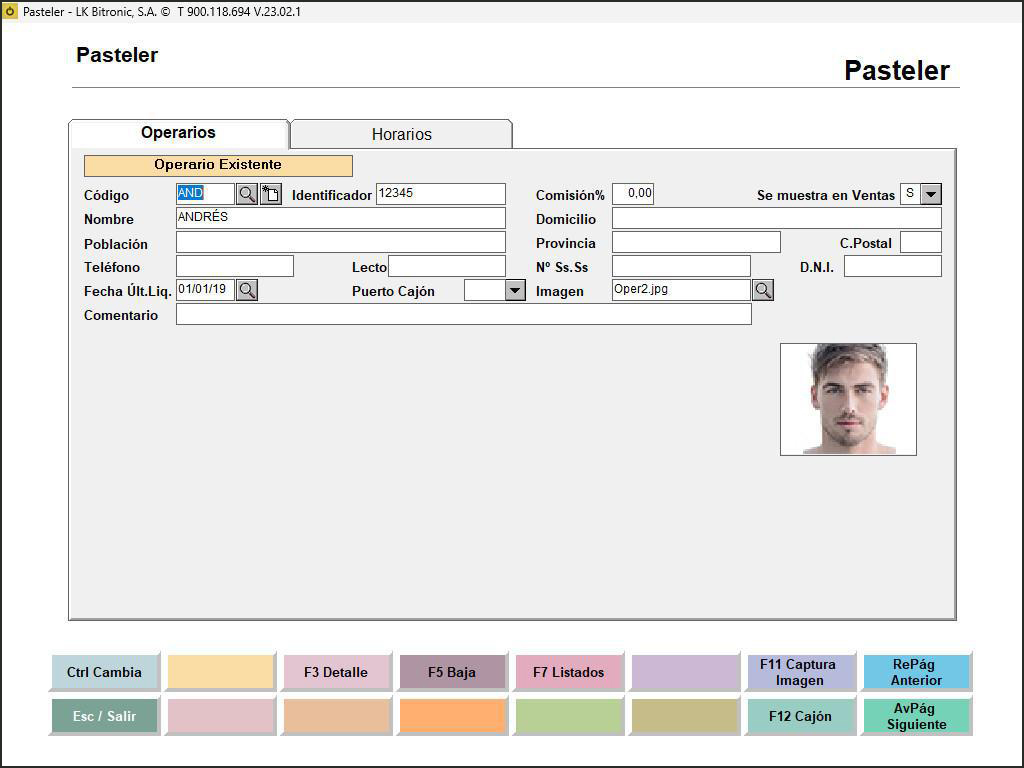Click into the Nombre field containing ANDRÉS
This screenshot has height=768, width=1024.
[x=340, y=218]
